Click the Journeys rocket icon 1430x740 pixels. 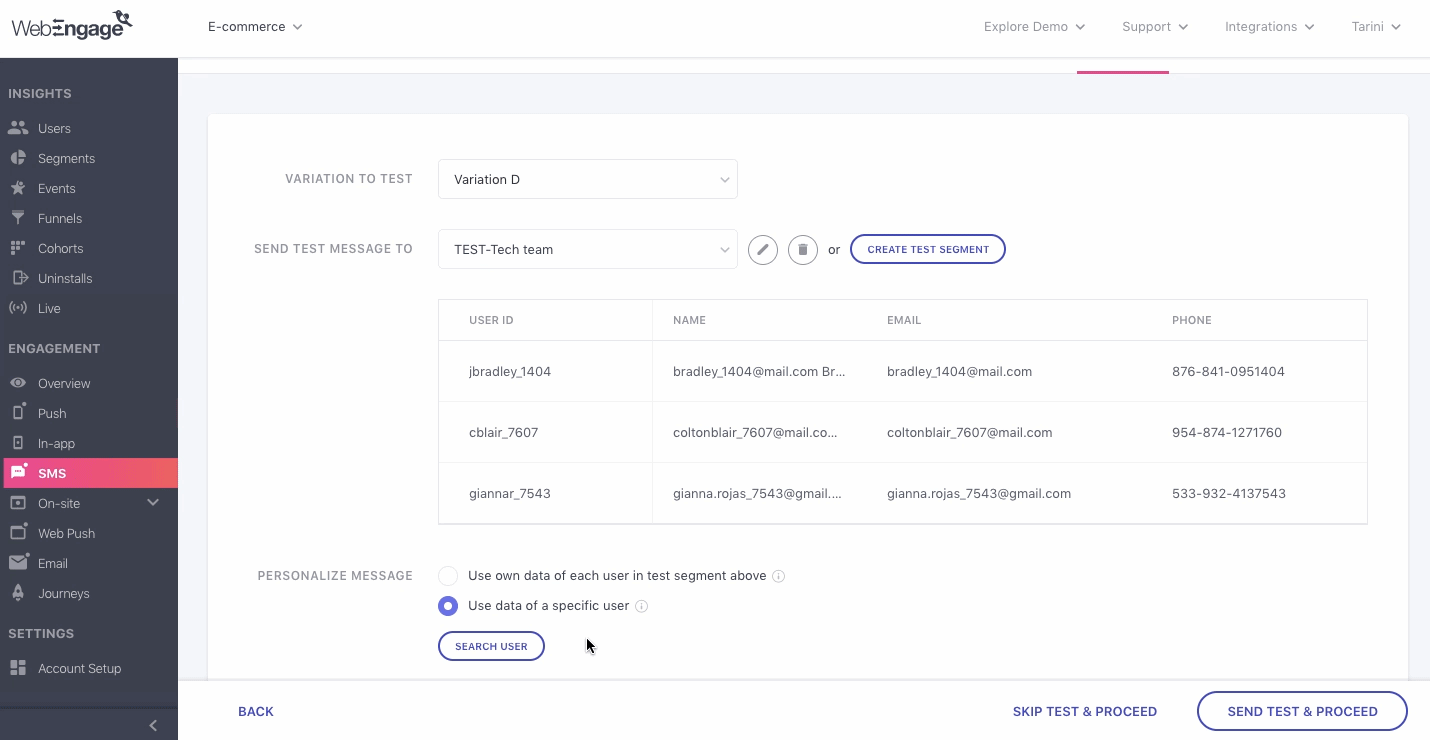pos(18,593)
